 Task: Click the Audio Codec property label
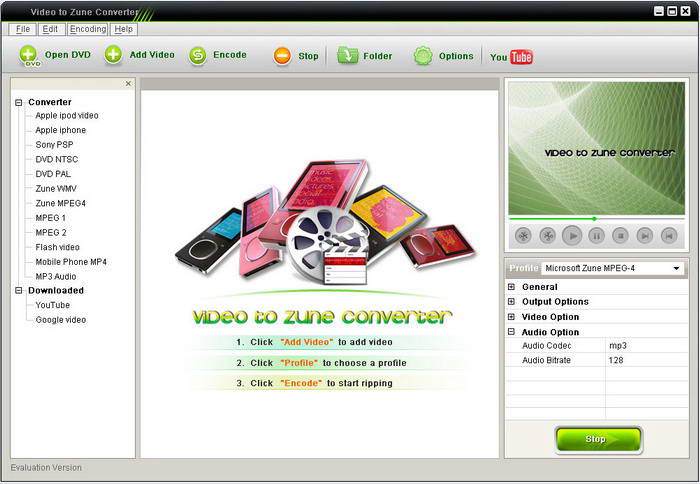pos(547,346)
